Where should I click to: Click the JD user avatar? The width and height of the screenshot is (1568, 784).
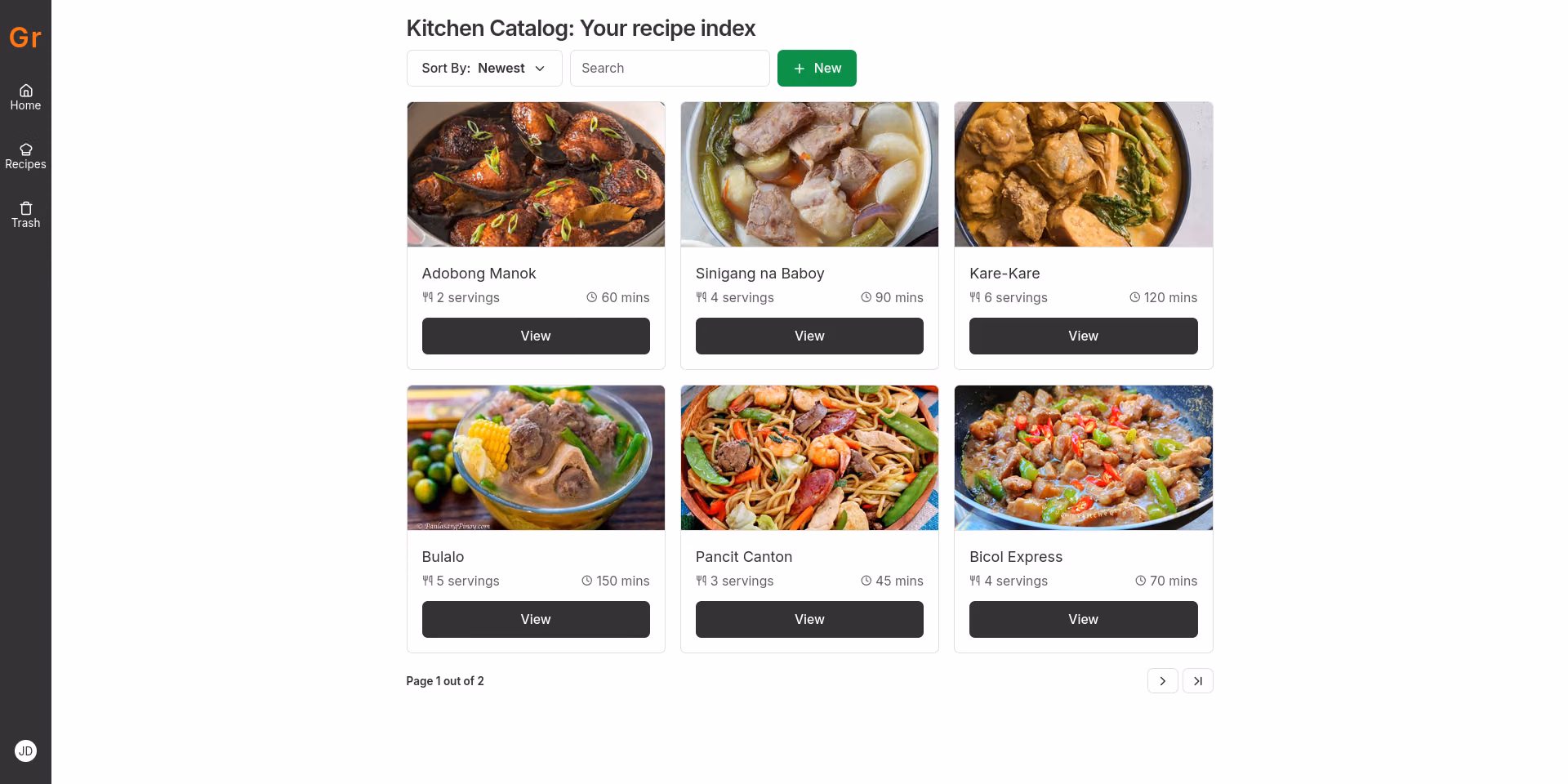pos(25,751)
